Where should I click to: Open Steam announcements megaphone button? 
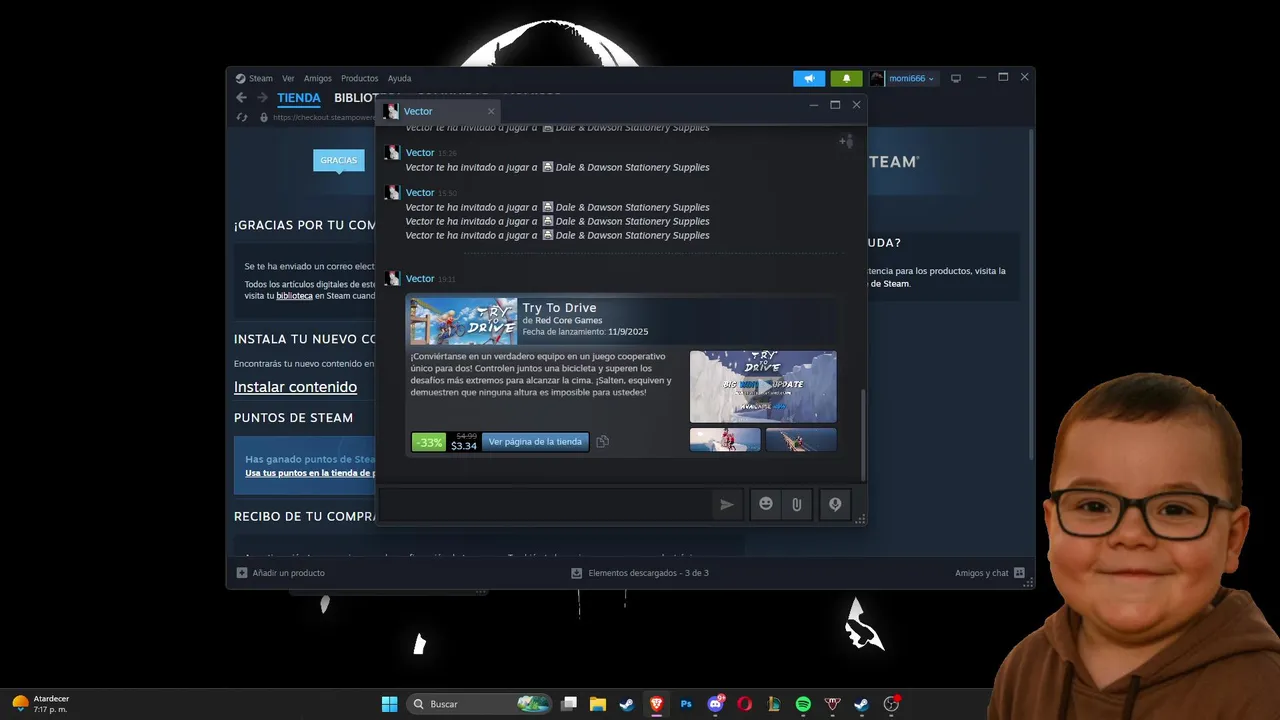click(809, 78)
